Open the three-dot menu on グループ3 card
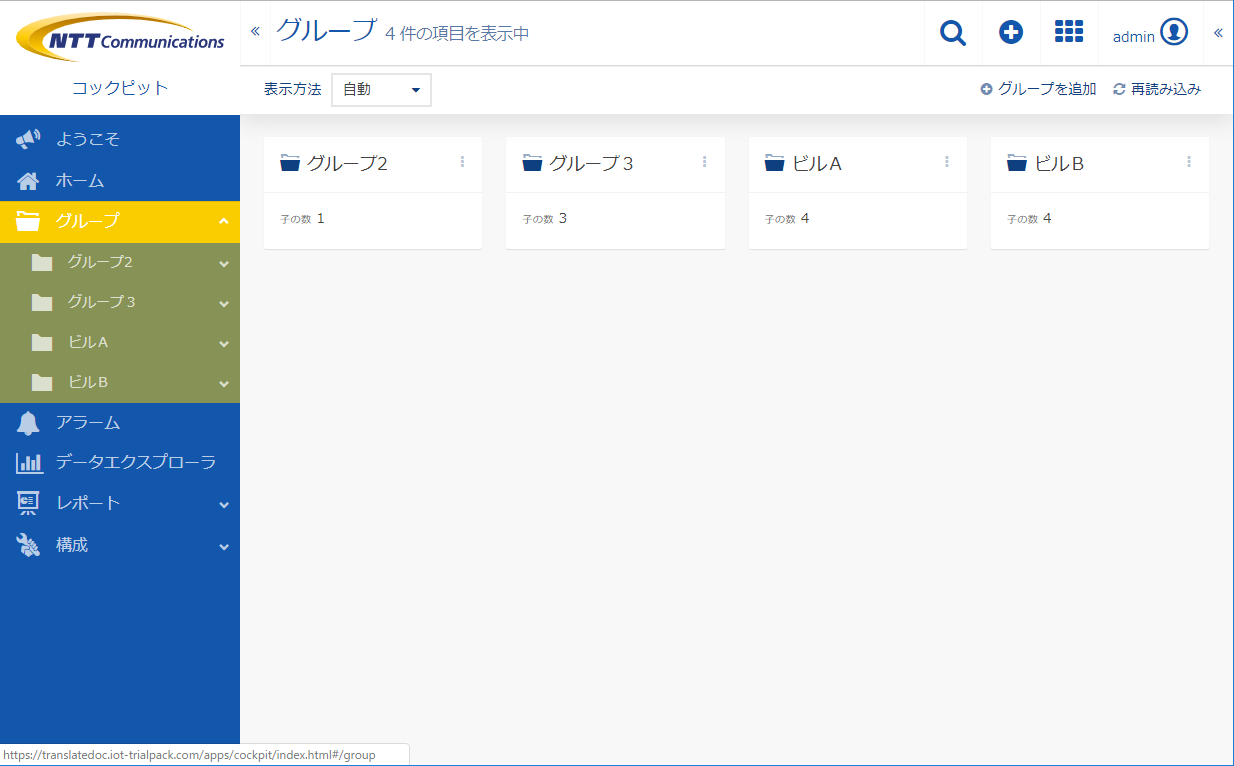Screen dimensions: 1234x766 [x=704, y=162]
